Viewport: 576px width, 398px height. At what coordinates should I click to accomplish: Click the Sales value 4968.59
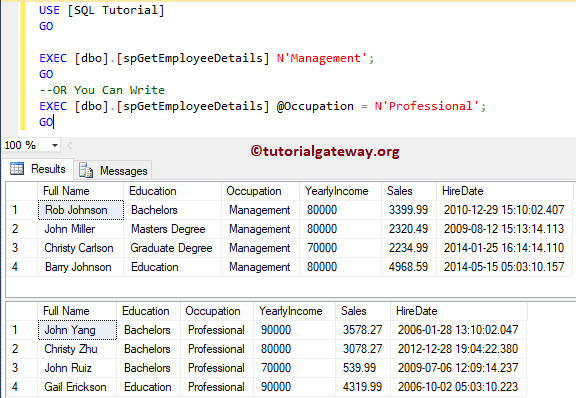click(409, 267)
